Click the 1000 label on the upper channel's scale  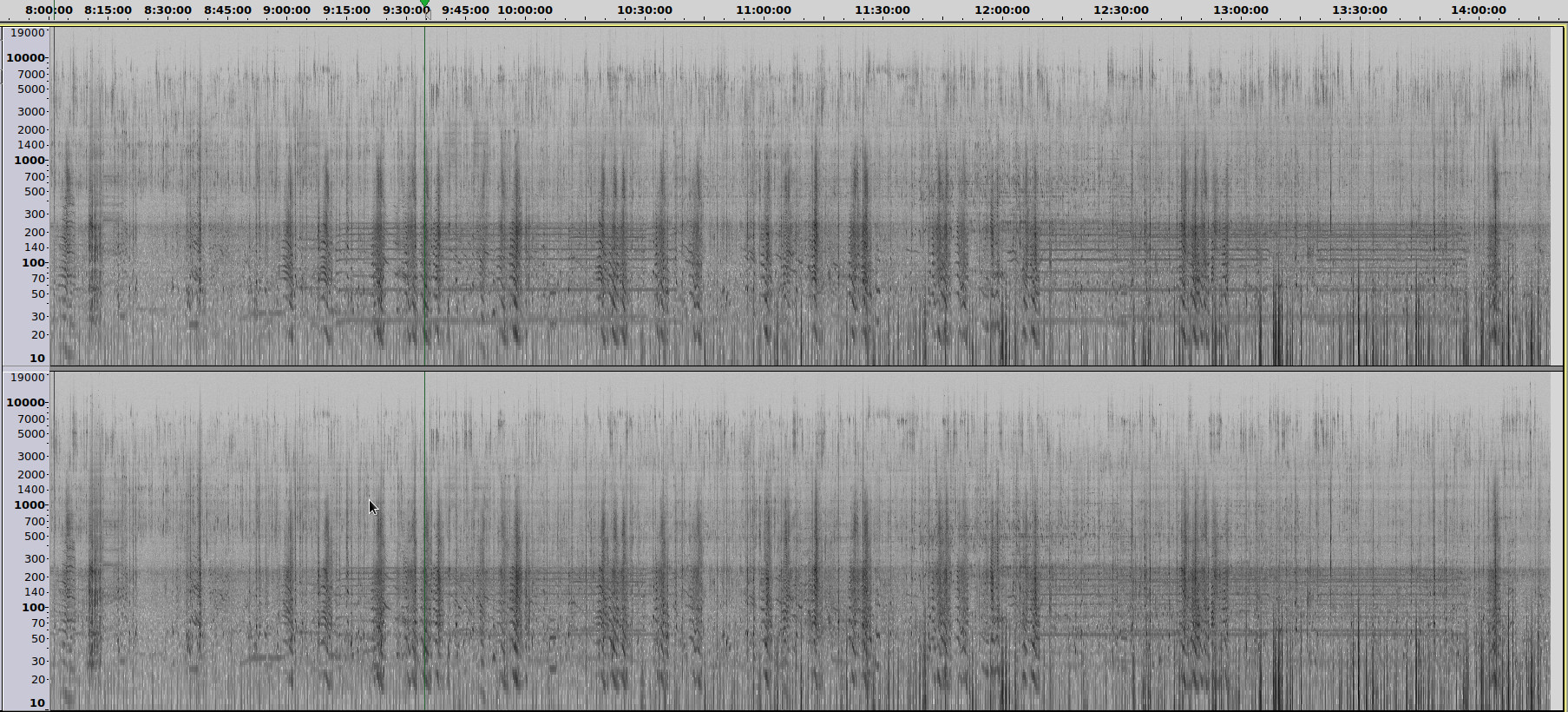[x=29, y=161]
